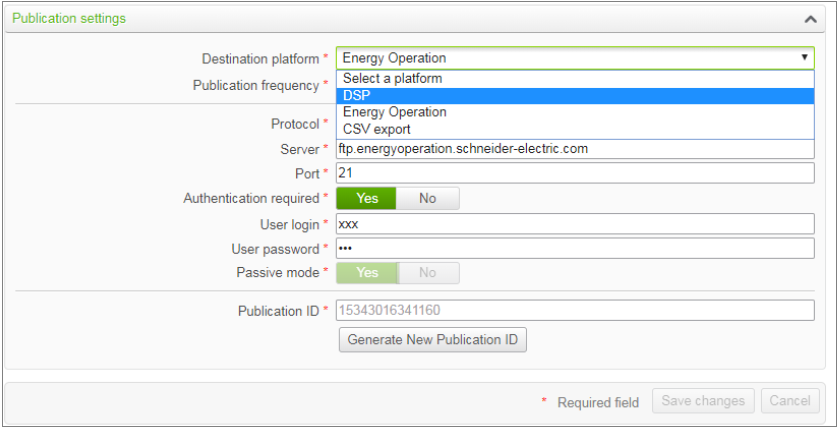Image resolution: width=840 pixels, height=431 pixels.
Task: Click the Destination platform label
Action: click(260, 59)
